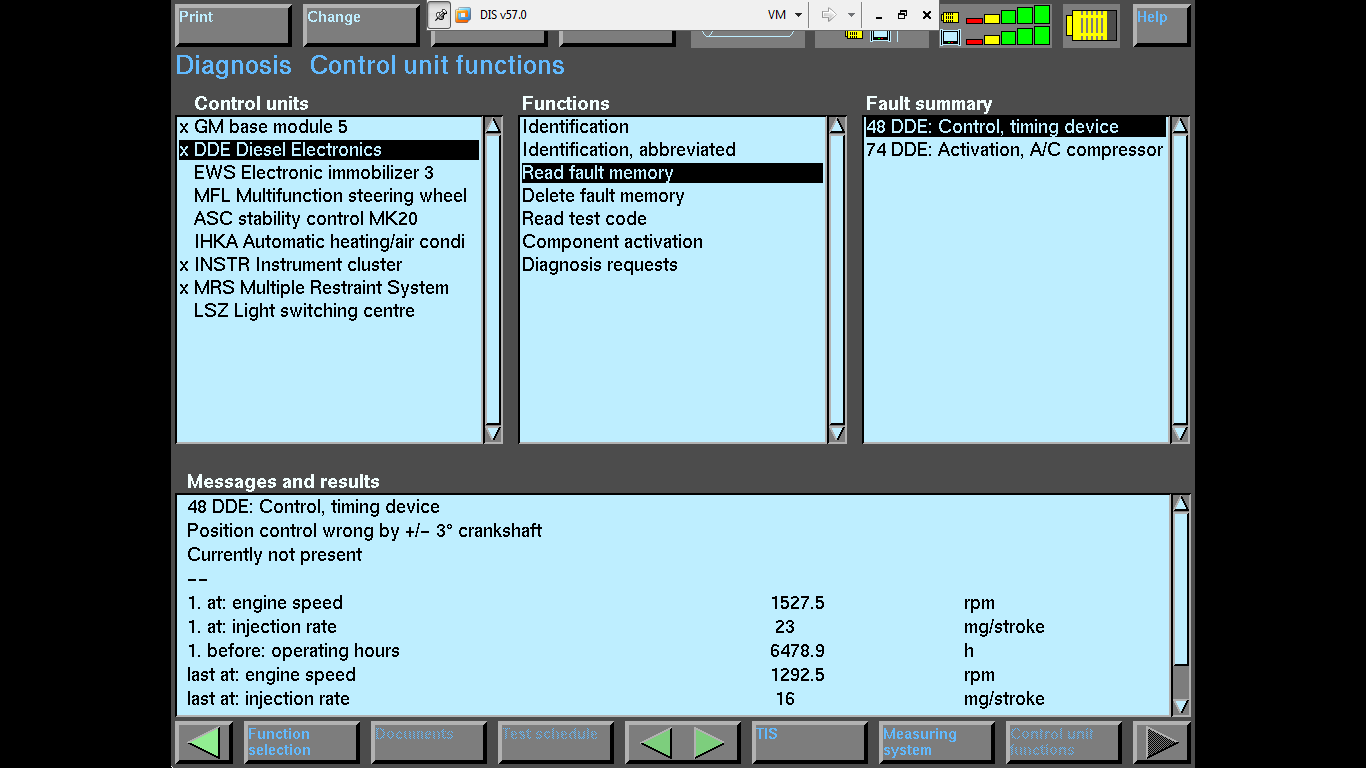
Task: Select the INSTR Instrument cluster control unit
Action: coord(298,265)
